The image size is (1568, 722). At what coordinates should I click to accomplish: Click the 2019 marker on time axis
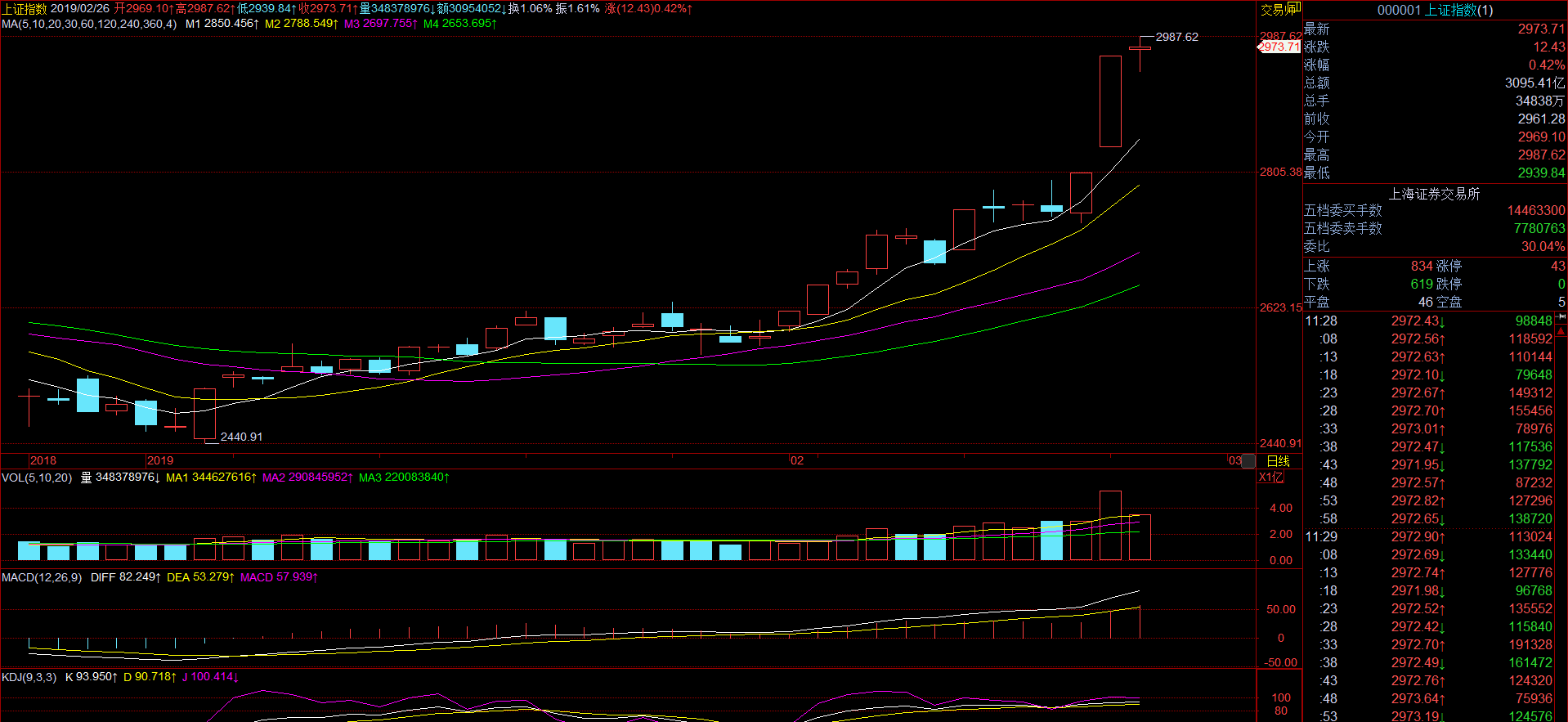[x=160, y=460]
